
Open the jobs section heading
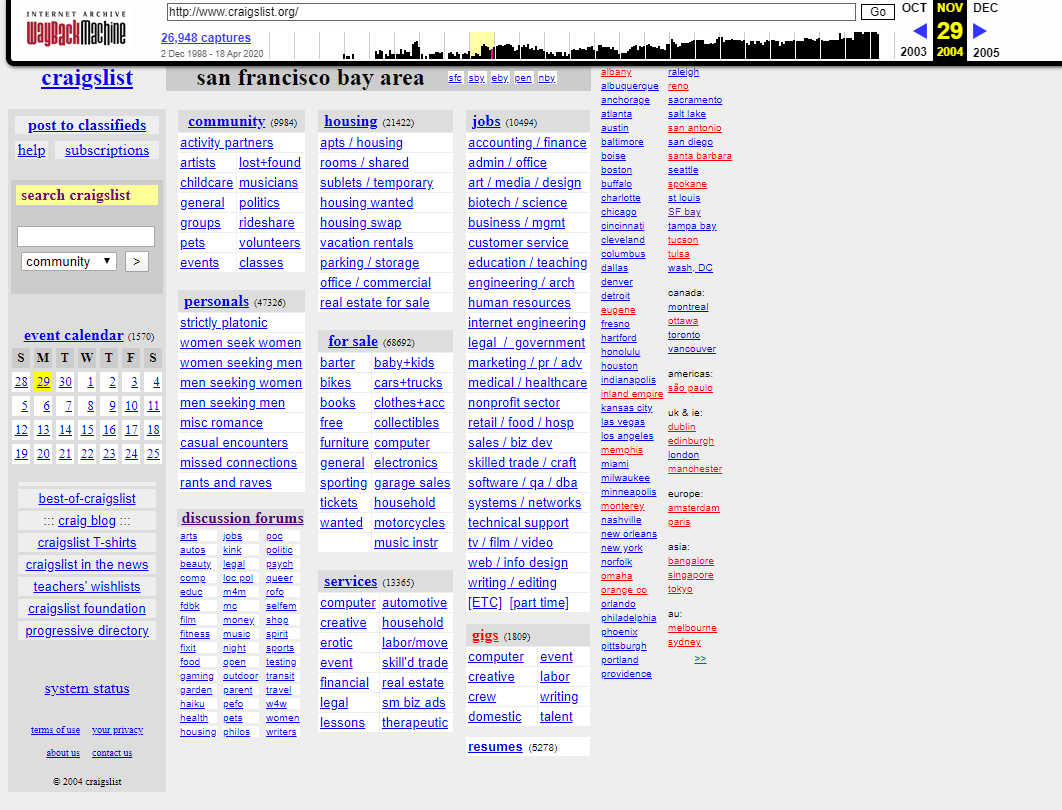[x=486, y=121]
